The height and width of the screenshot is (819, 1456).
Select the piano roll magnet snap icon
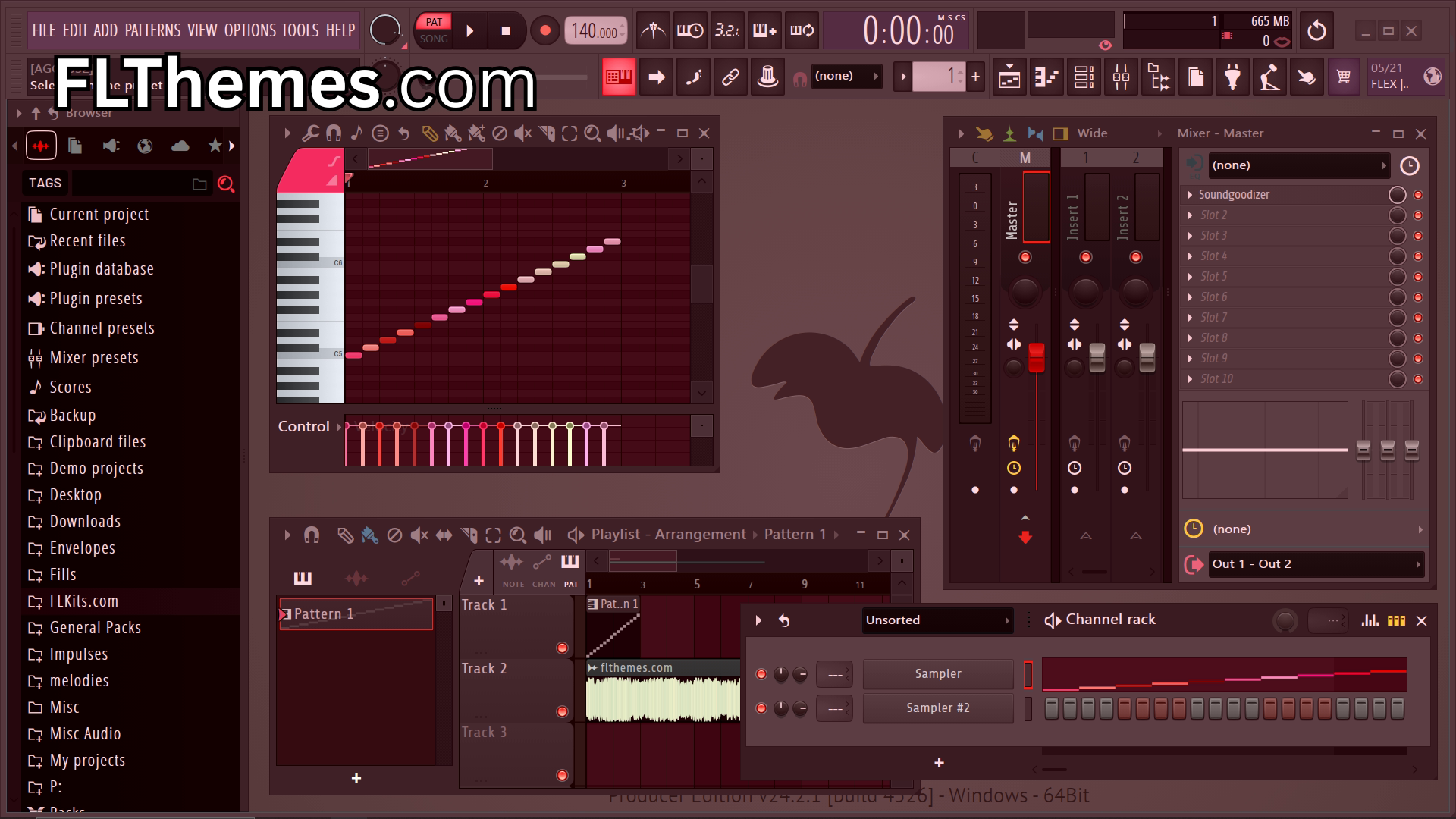[334, 133]
